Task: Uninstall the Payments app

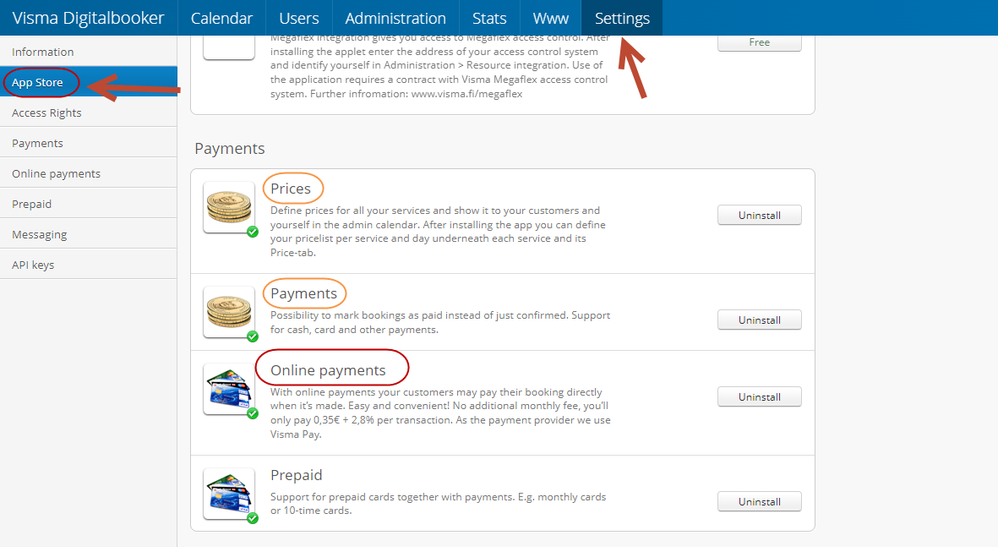Action: click(759, 320)
